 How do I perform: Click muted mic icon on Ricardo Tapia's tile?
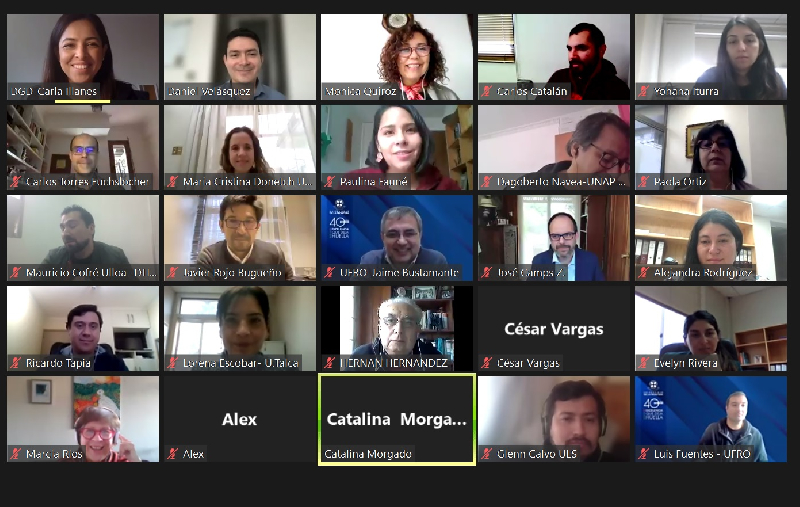15,363
